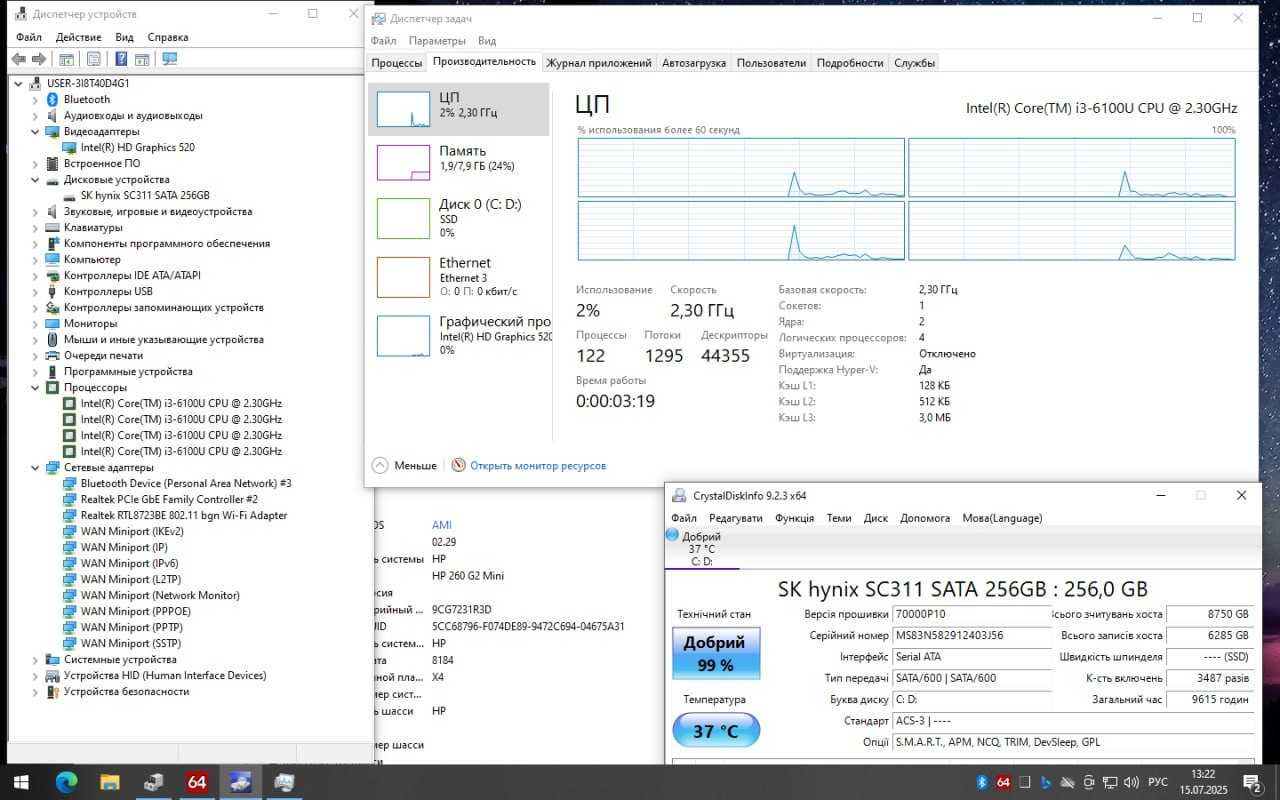Select the Memory graph in Task Manager sidebar
The image size is (1280, 800).
click(403, 163)
